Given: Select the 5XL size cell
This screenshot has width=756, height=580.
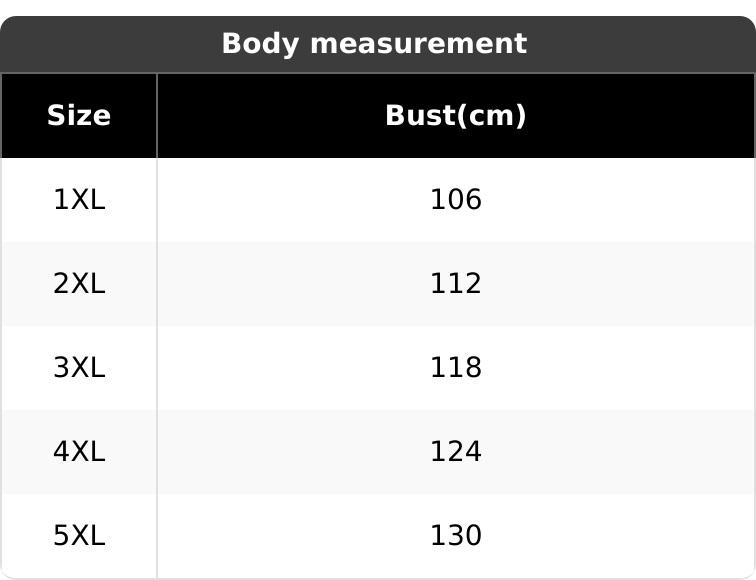Looking at the screenshot, I should tap(79, 536).
